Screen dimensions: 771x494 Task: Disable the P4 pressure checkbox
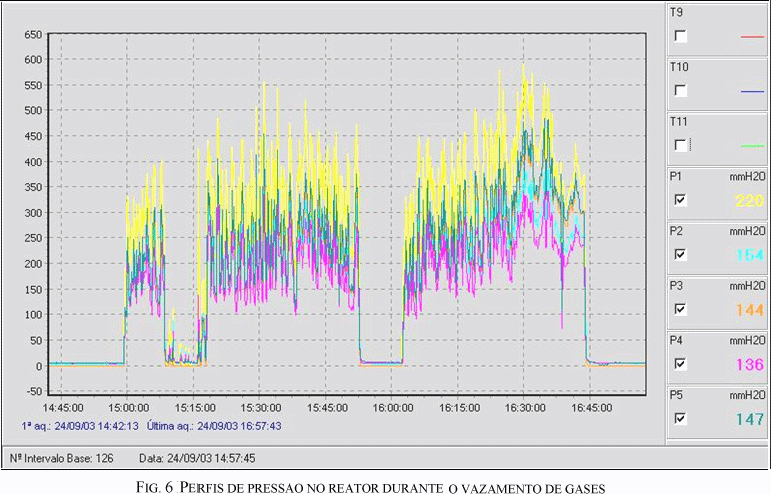click(x=681, y=364)
